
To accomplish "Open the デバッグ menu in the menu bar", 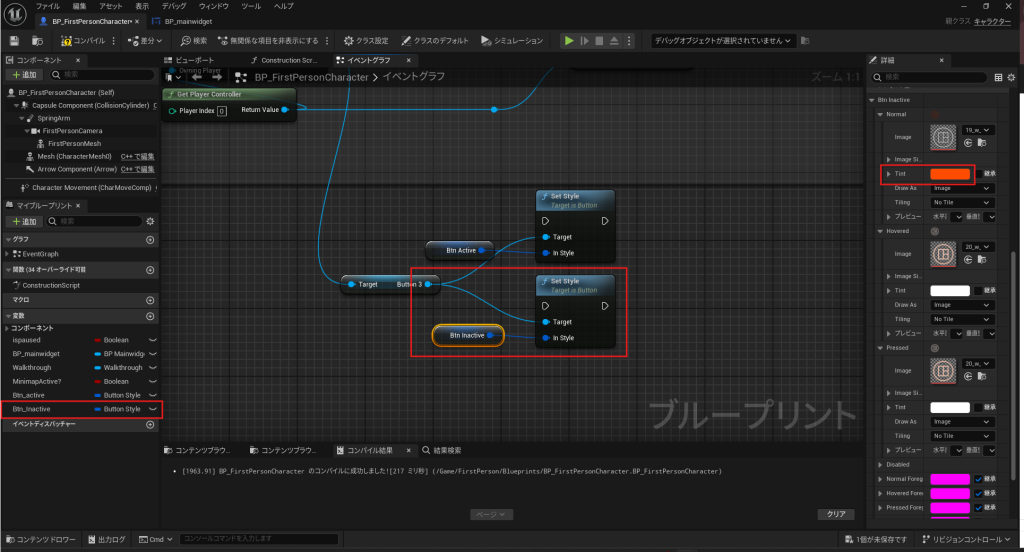I will tap(173, 6).
